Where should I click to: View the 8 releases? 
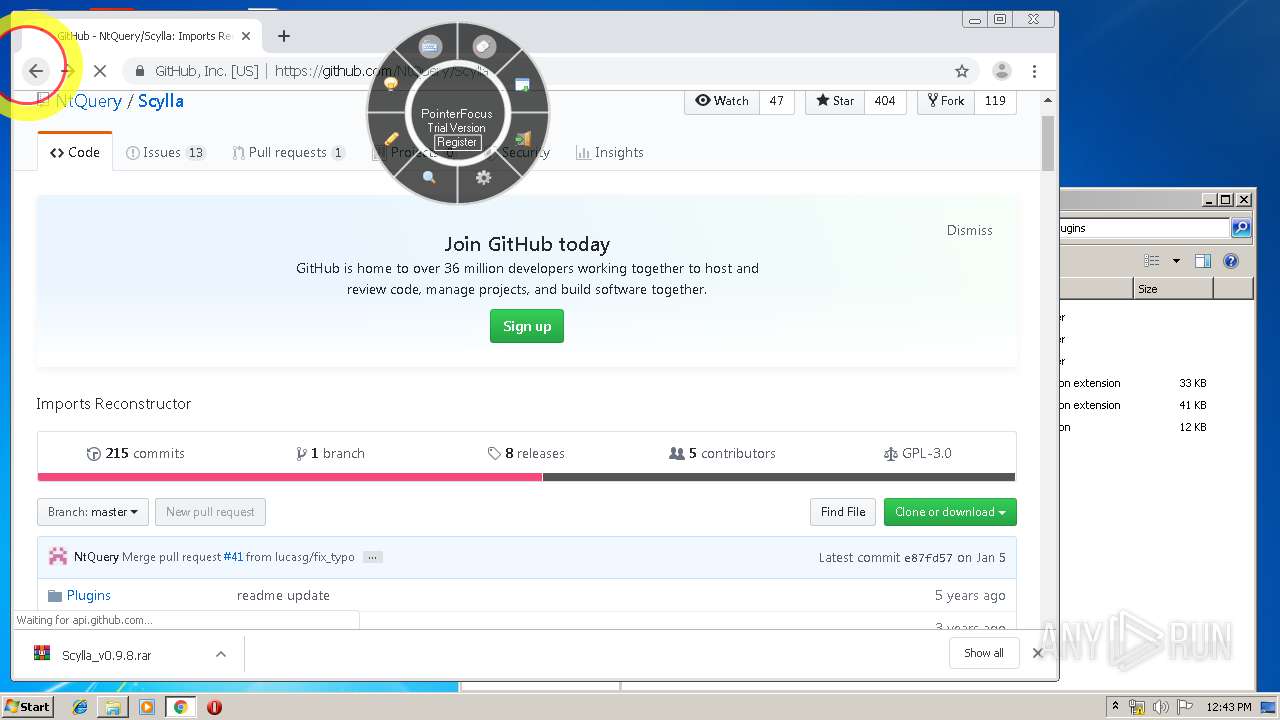tap(526, 453)
